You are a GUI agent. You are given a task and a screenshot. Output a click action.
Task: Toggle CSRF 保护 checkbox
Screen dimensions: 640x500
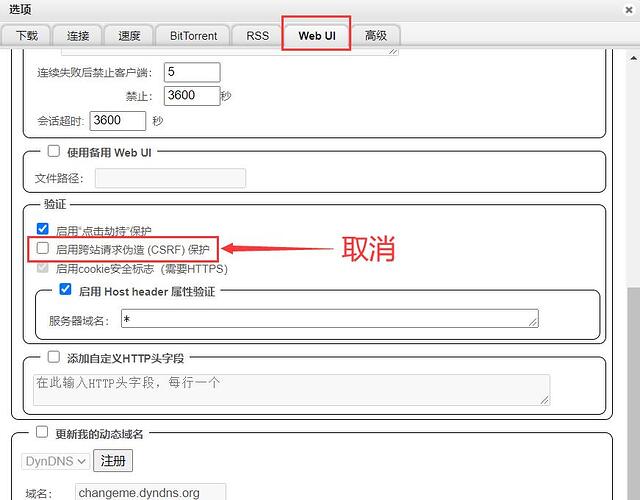pos(42,248)
